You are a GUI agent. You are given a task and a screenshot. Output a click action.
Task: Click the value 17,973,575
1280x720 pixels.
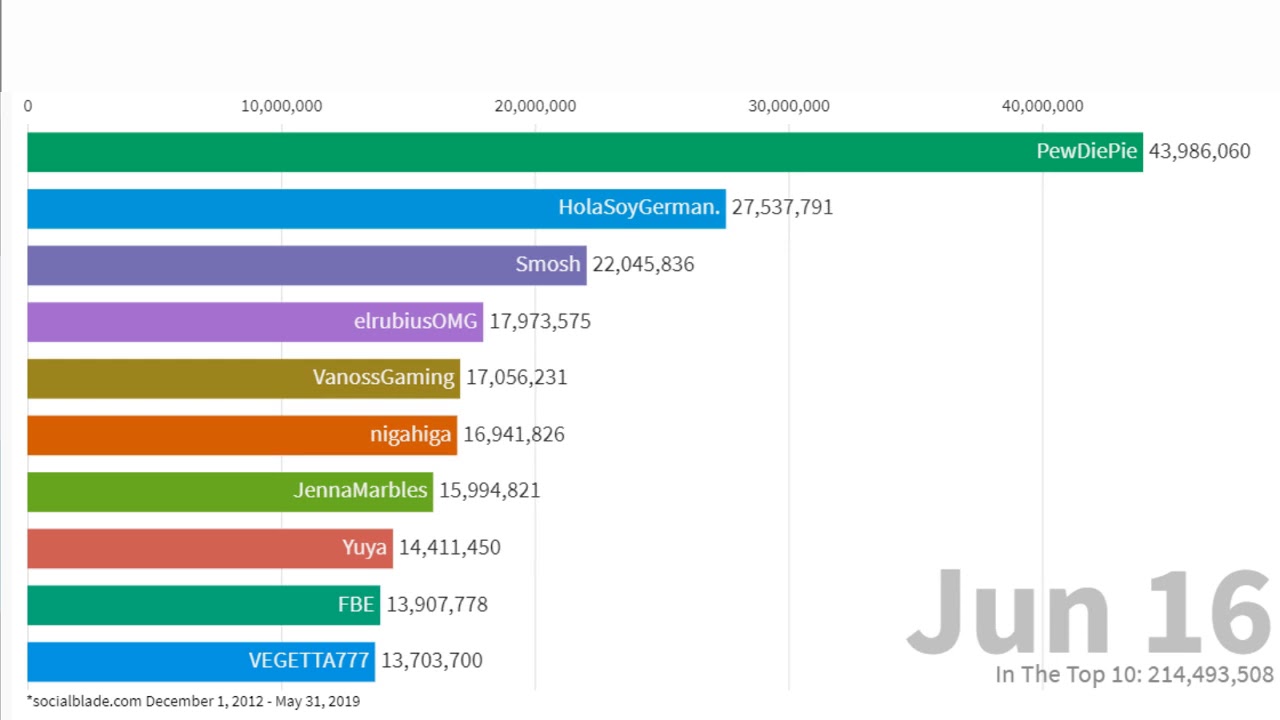click(x=540, y=322)
